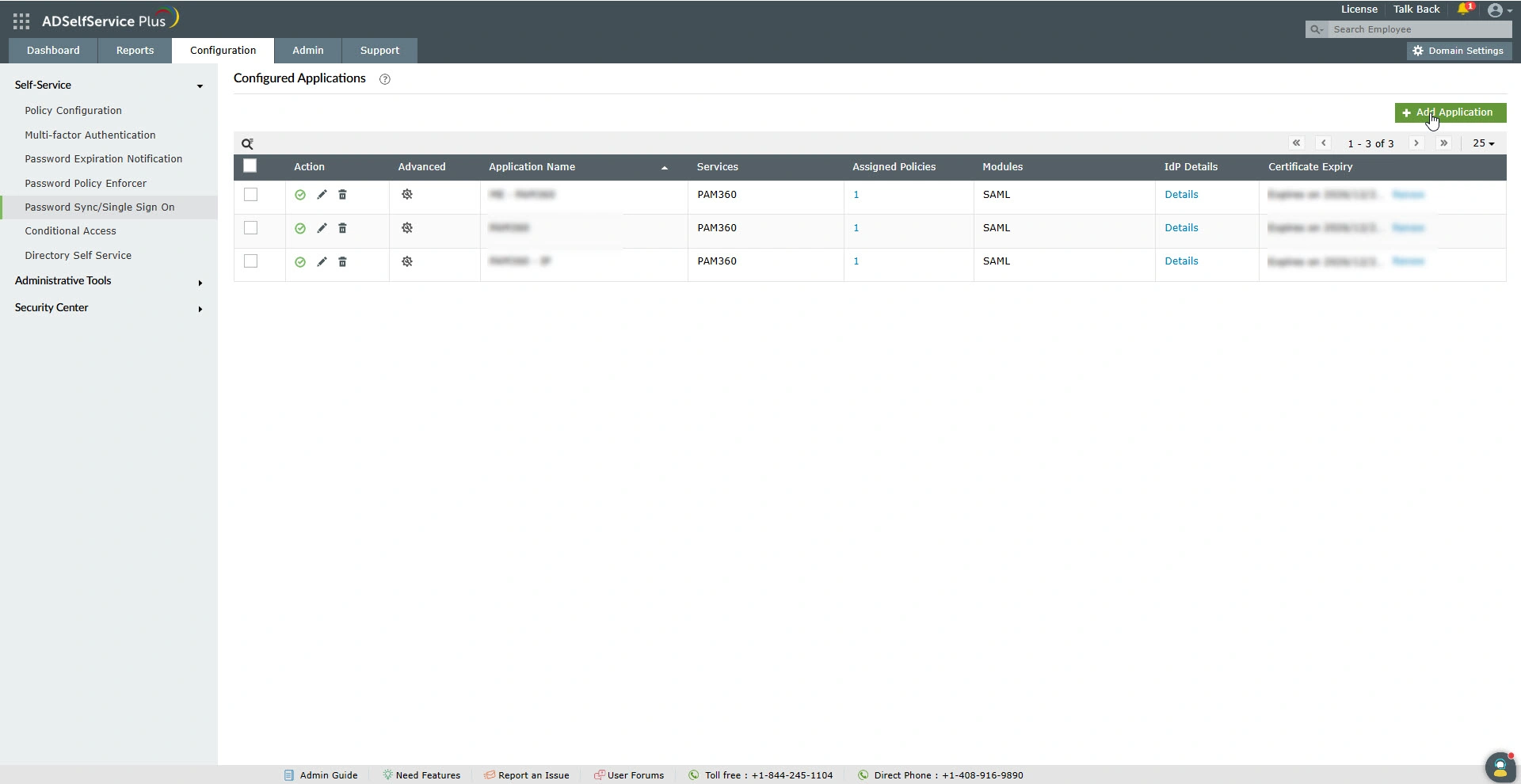The image size is (1521, 784).
Task: Click the Add Application button
Action: coord(1450,112)
